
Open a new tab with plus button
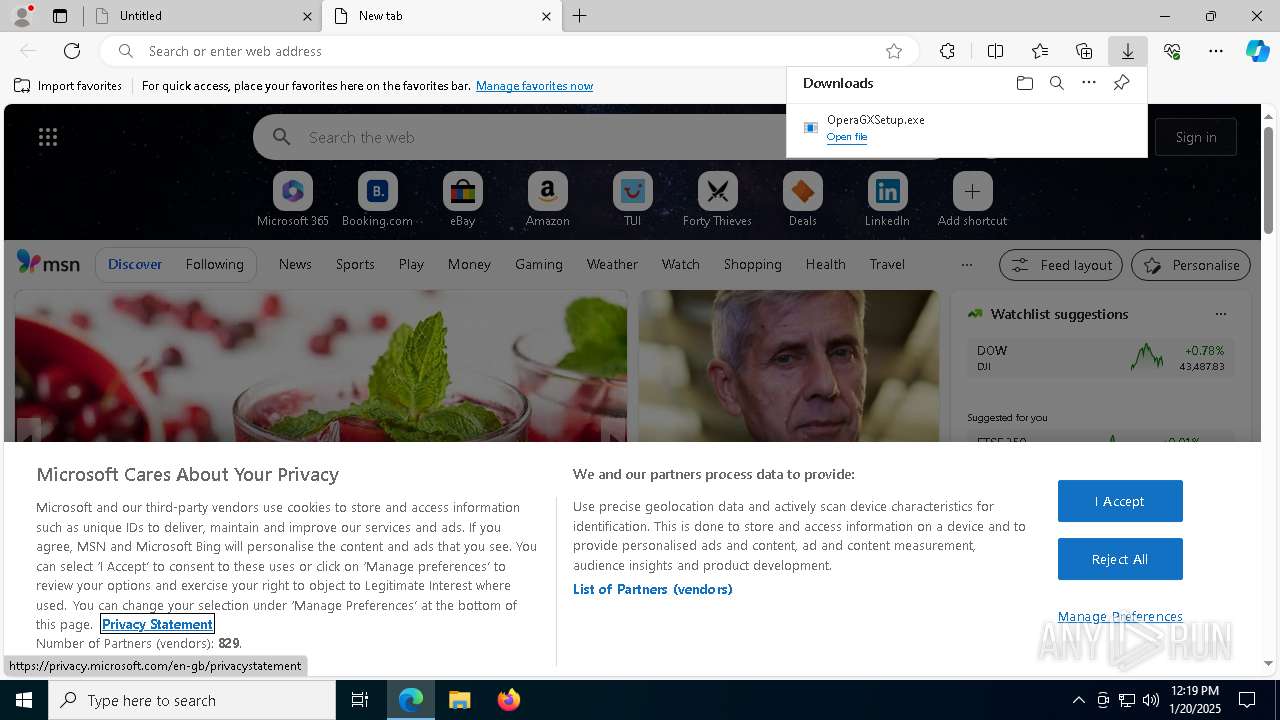580,16
